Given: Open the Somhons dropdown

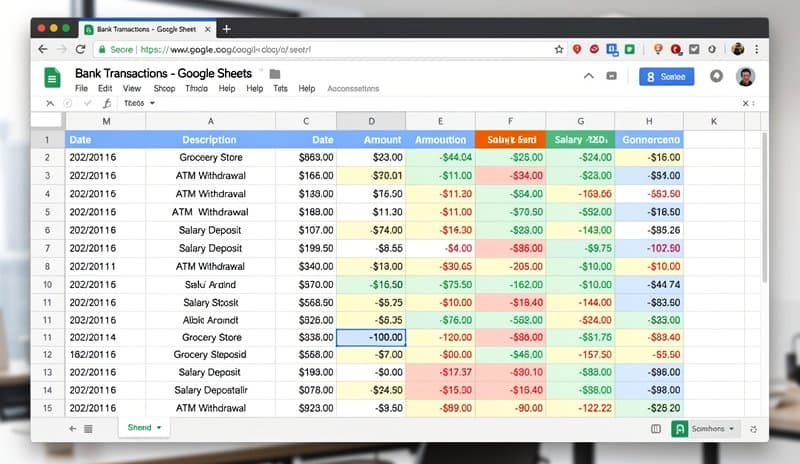Looking at the screenshot, I should tap(713, 429).
